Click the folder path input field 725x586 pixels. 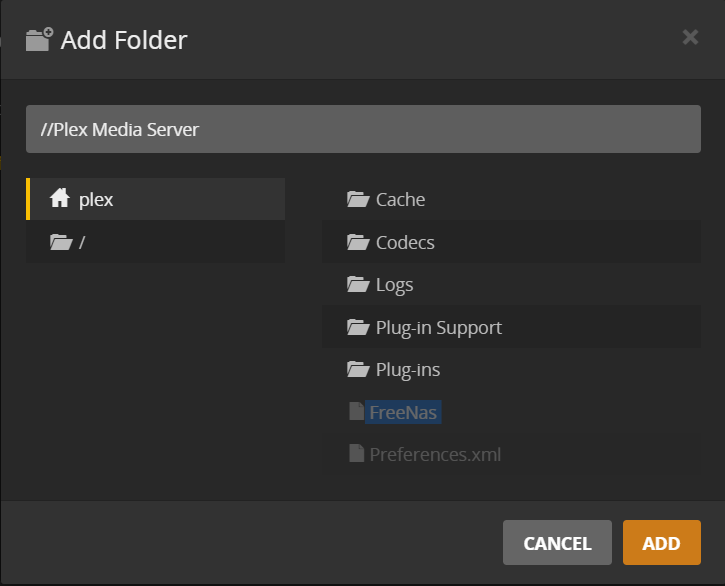tap(363, 130)
